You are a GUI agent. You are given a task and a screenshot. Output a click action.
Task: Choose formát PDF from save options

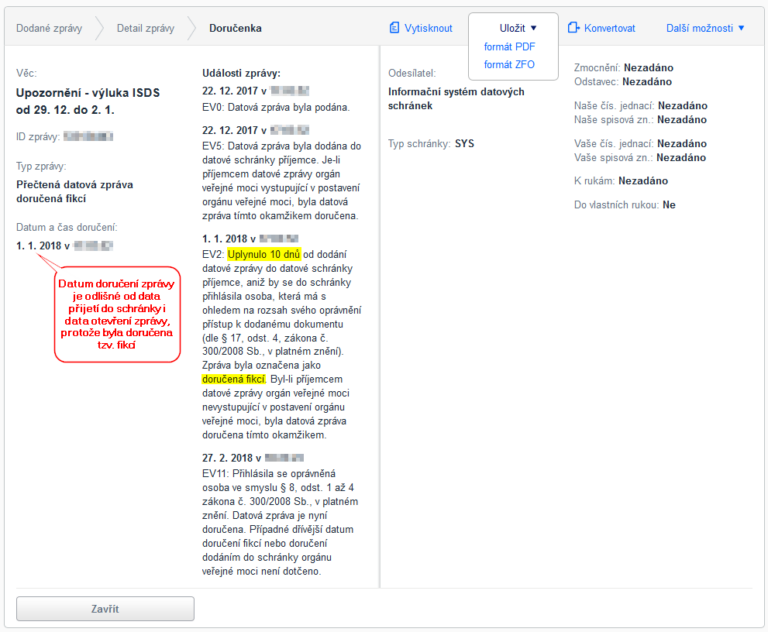pos(509,47)
